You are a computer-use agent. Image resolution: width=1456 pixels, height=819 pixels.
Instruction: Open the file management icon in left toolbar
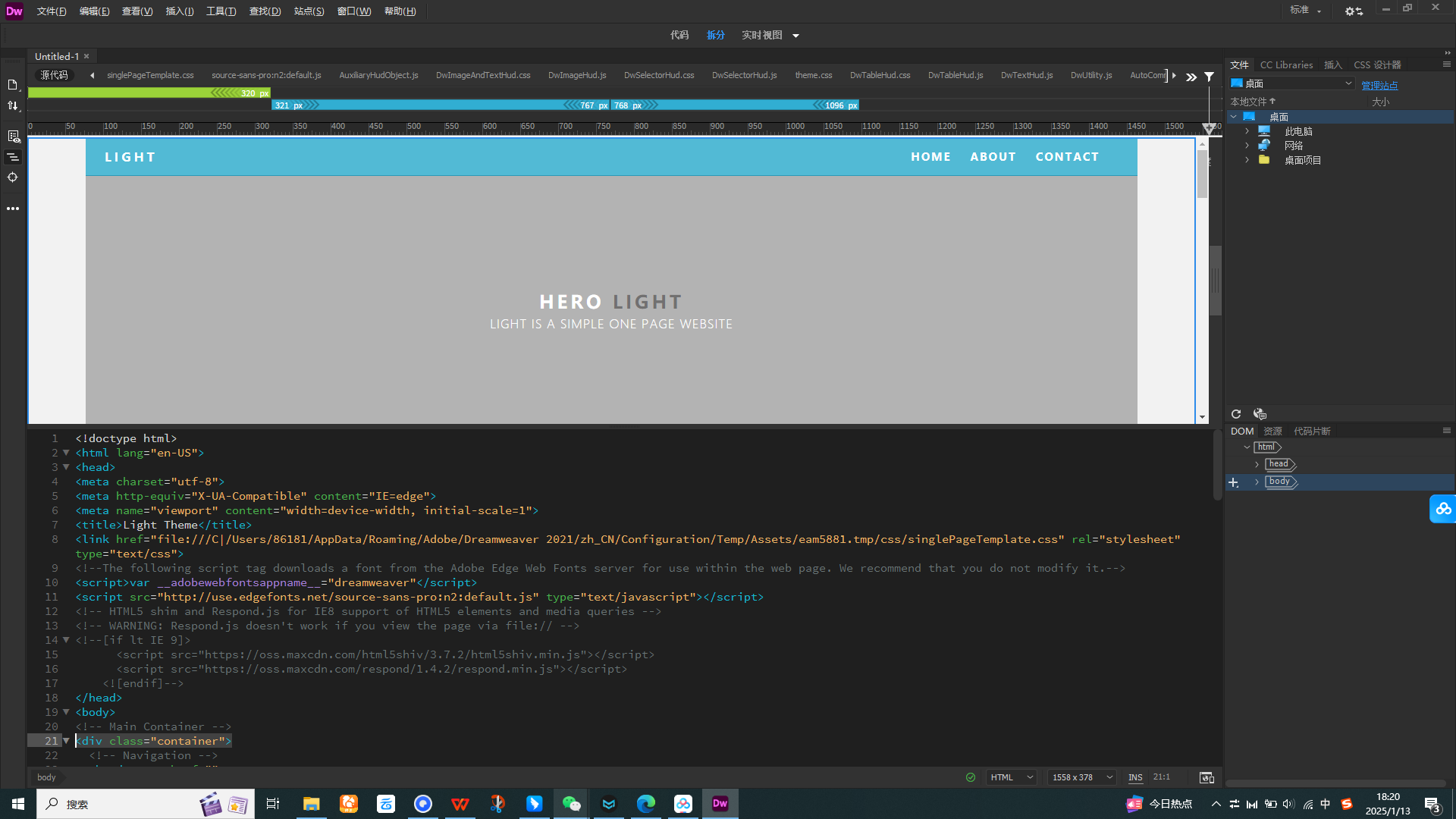point(13,84)
